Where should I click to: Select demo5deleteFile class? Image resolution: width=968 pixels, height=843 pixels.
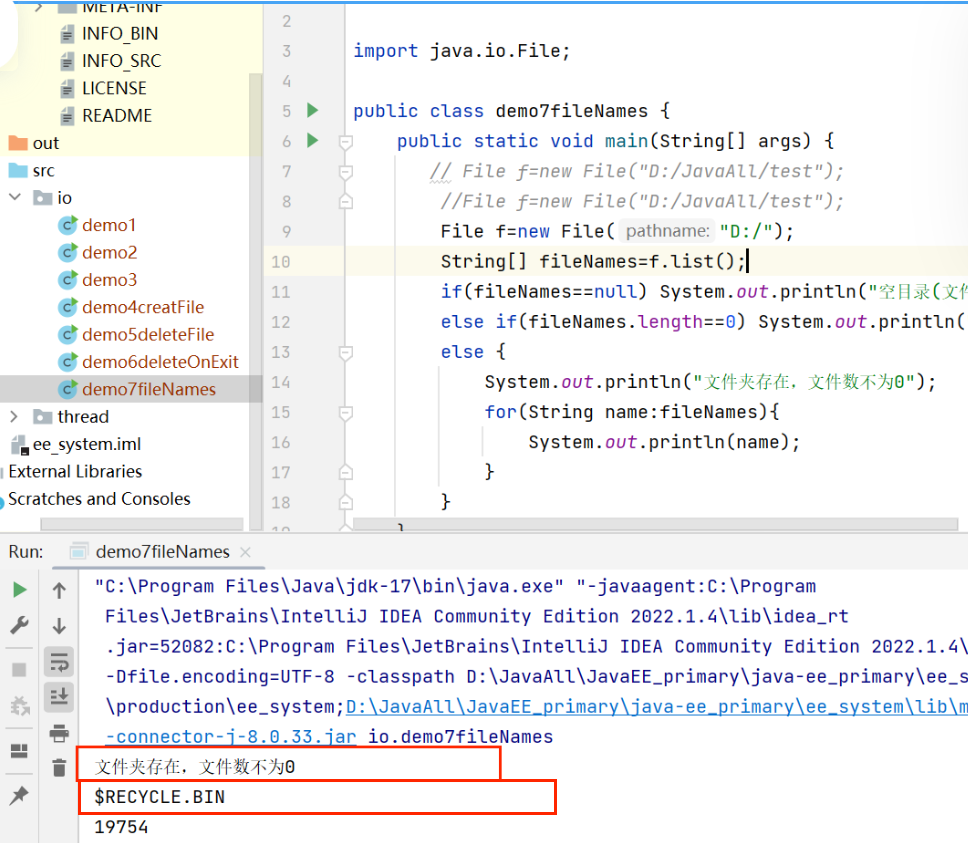tap(148, 334)
